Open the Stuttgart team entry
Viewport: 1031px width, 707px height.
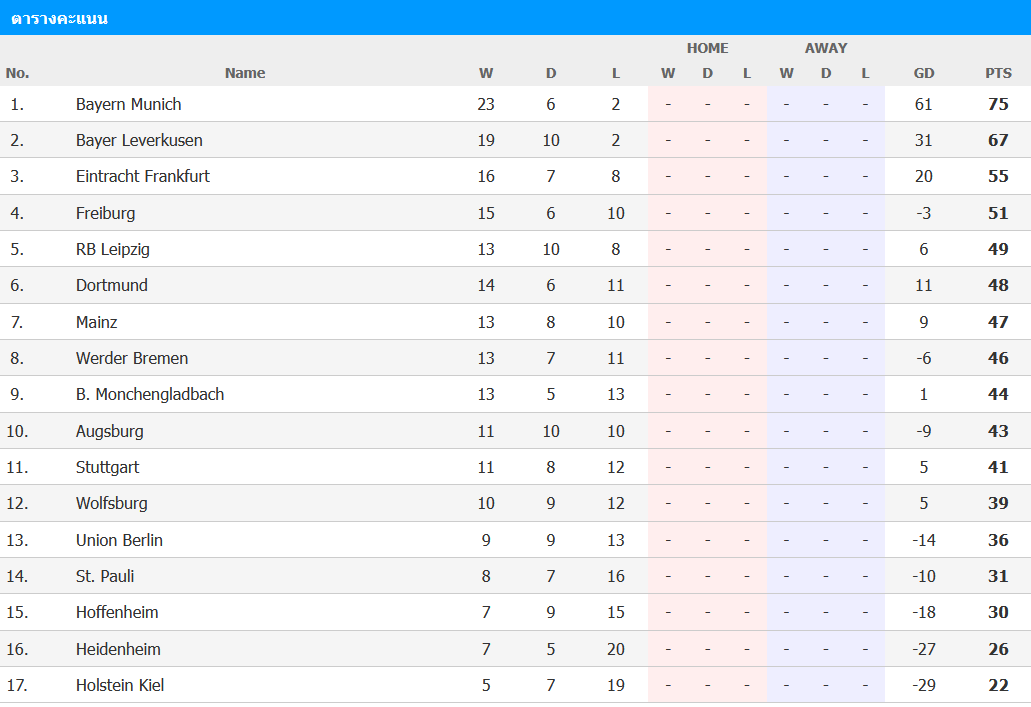pos(107,468)
